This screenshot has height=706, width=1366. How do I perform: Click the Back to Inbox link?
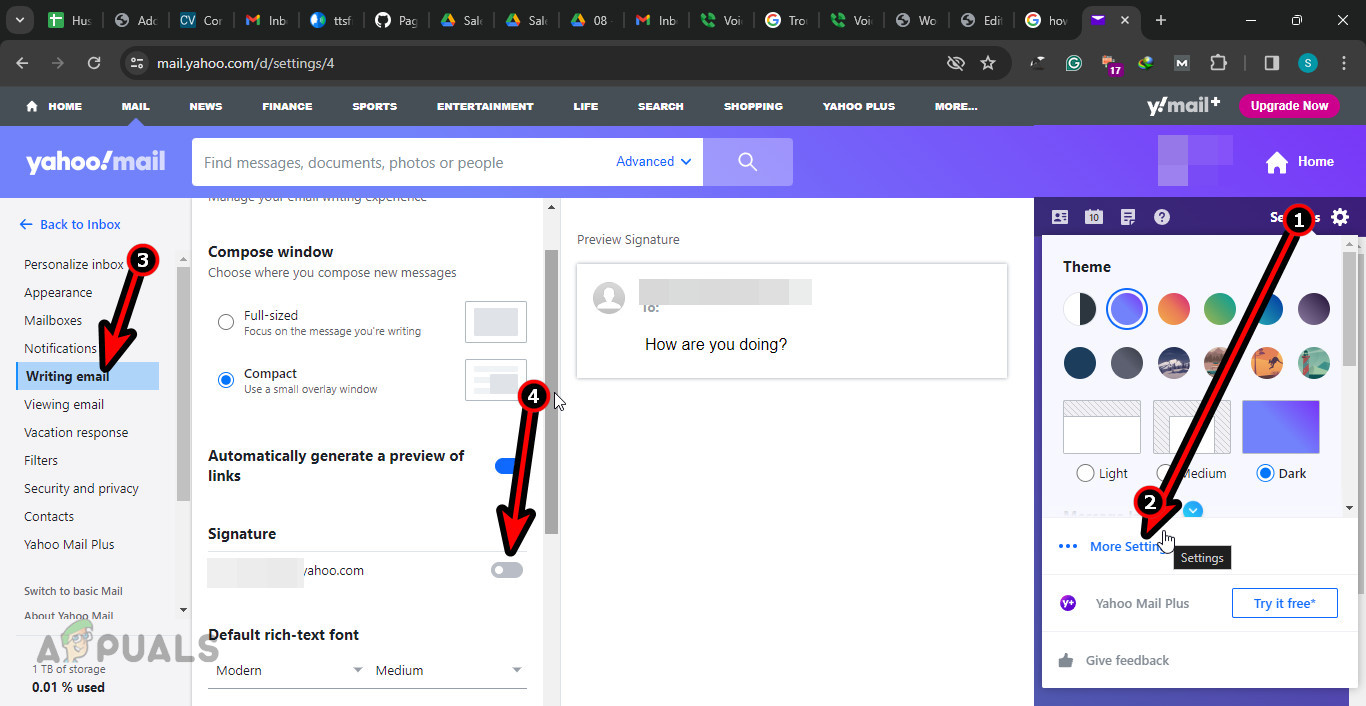click(69, 224)
